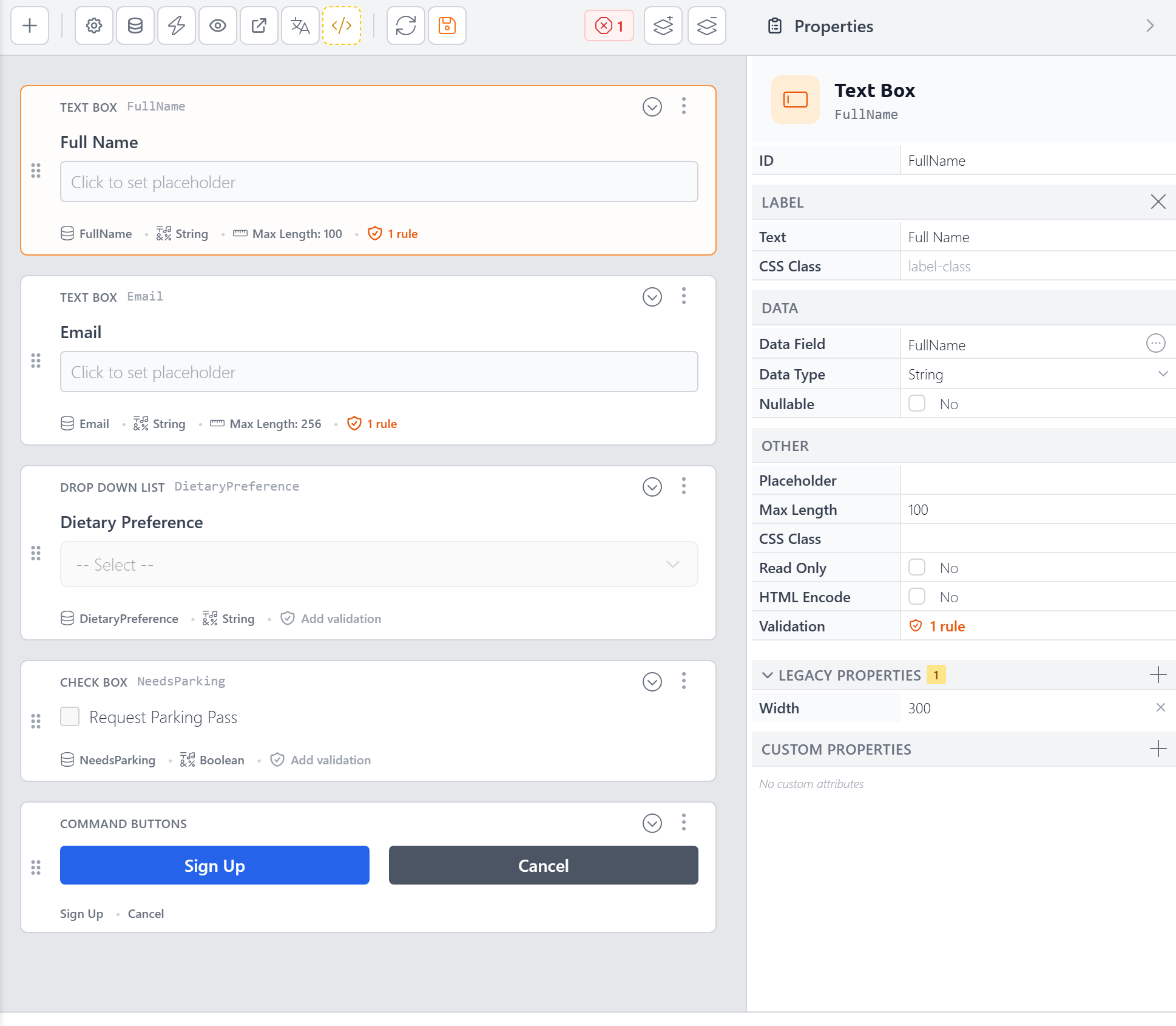The width and height of the screenshot is (1176, 1026).
Task: Click the open-in-new-window icon
Action: tap(259, 25)
